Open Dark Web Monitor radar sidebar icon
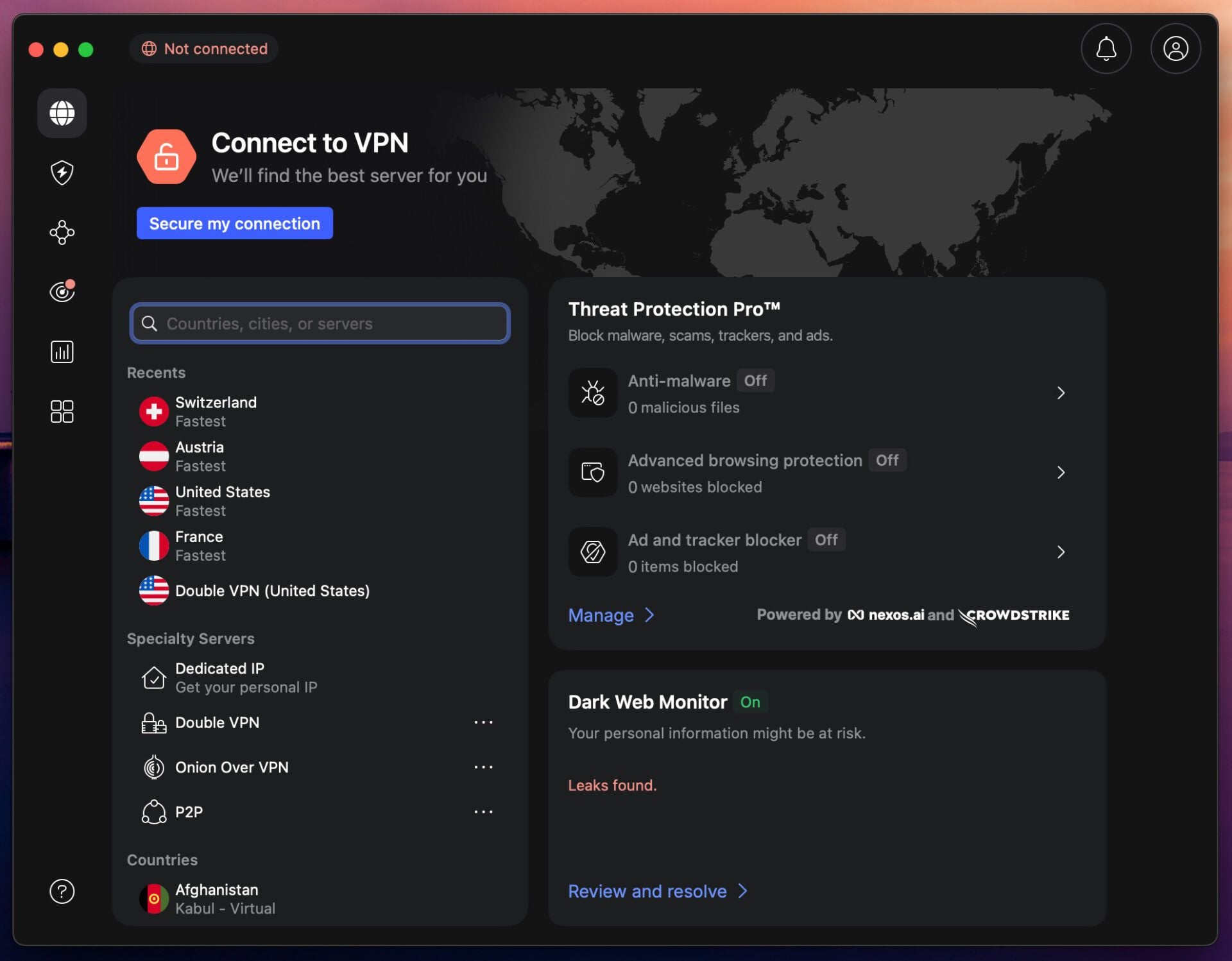This screenshot has width=1232, height=961. [62, 292]
